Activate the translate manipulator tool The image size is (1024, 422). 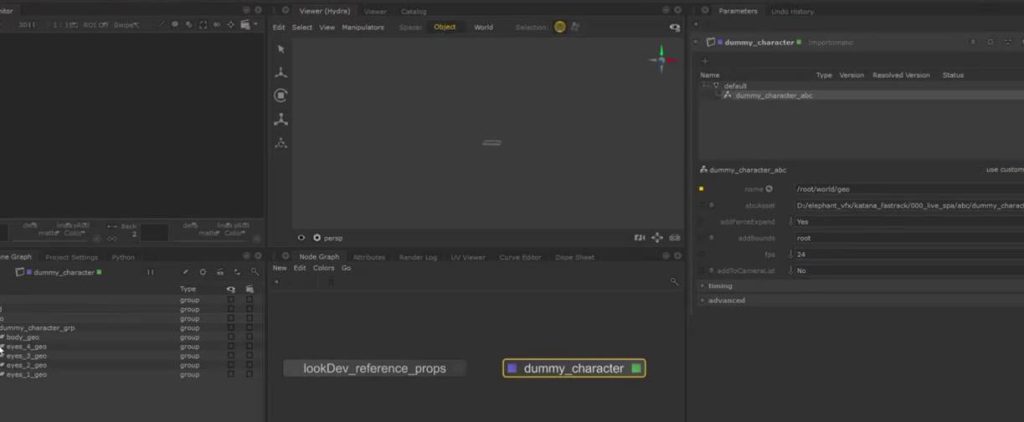281,72
